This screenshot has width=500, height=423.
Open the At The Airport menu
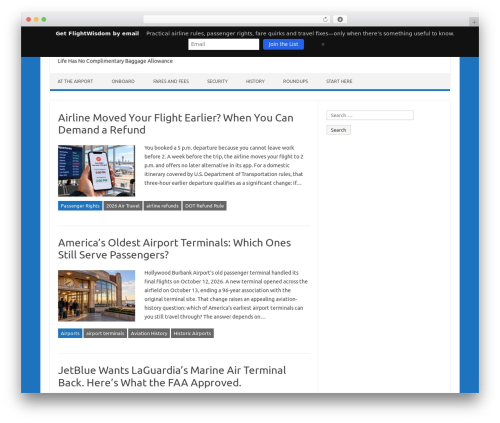(x=75, y=81)
